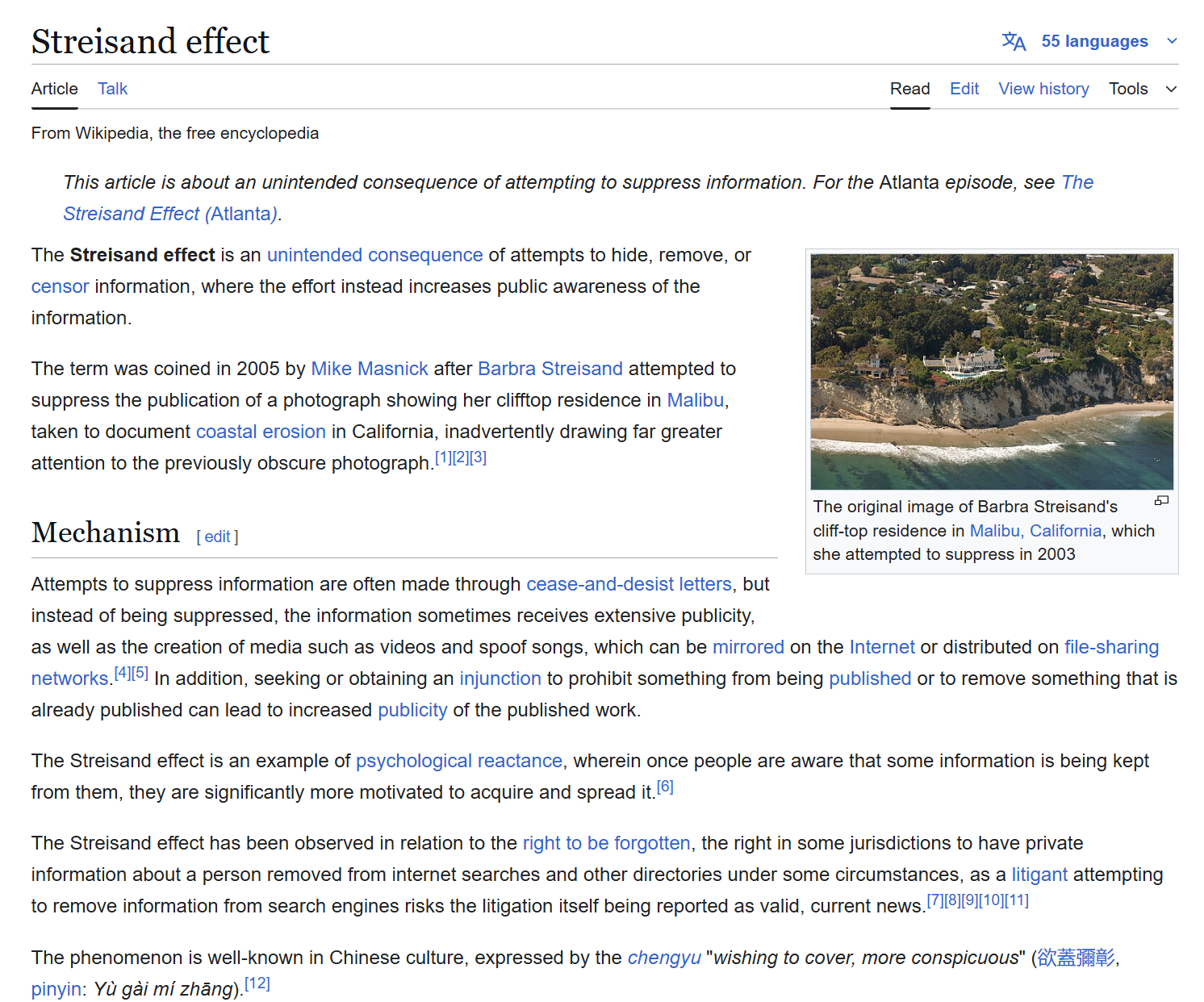This screenshot has width=1204, height=1002.
Task: Click citation reference [9]
Action: click(x=969, y=900)
